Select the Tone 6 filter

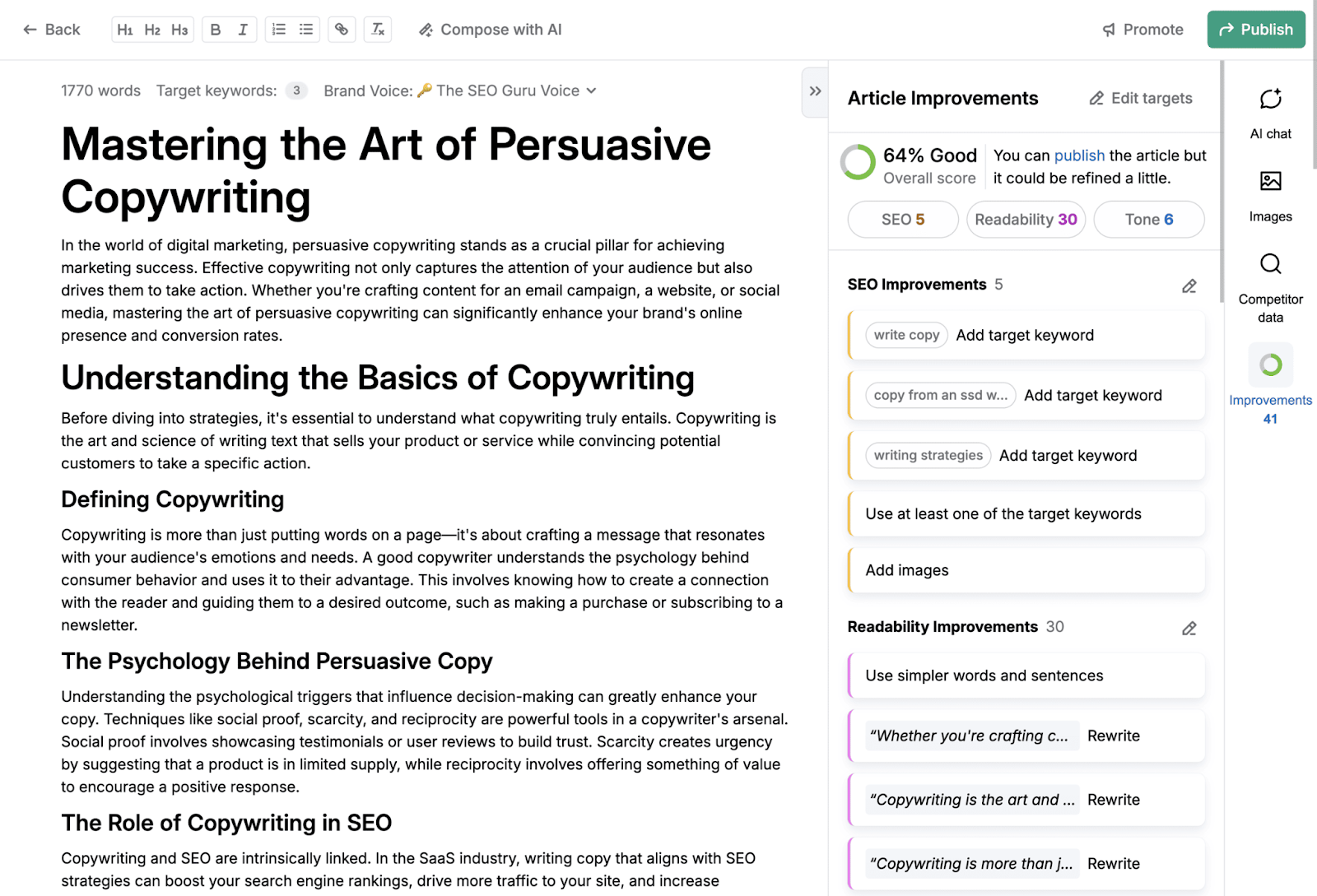pos(1148,219)
